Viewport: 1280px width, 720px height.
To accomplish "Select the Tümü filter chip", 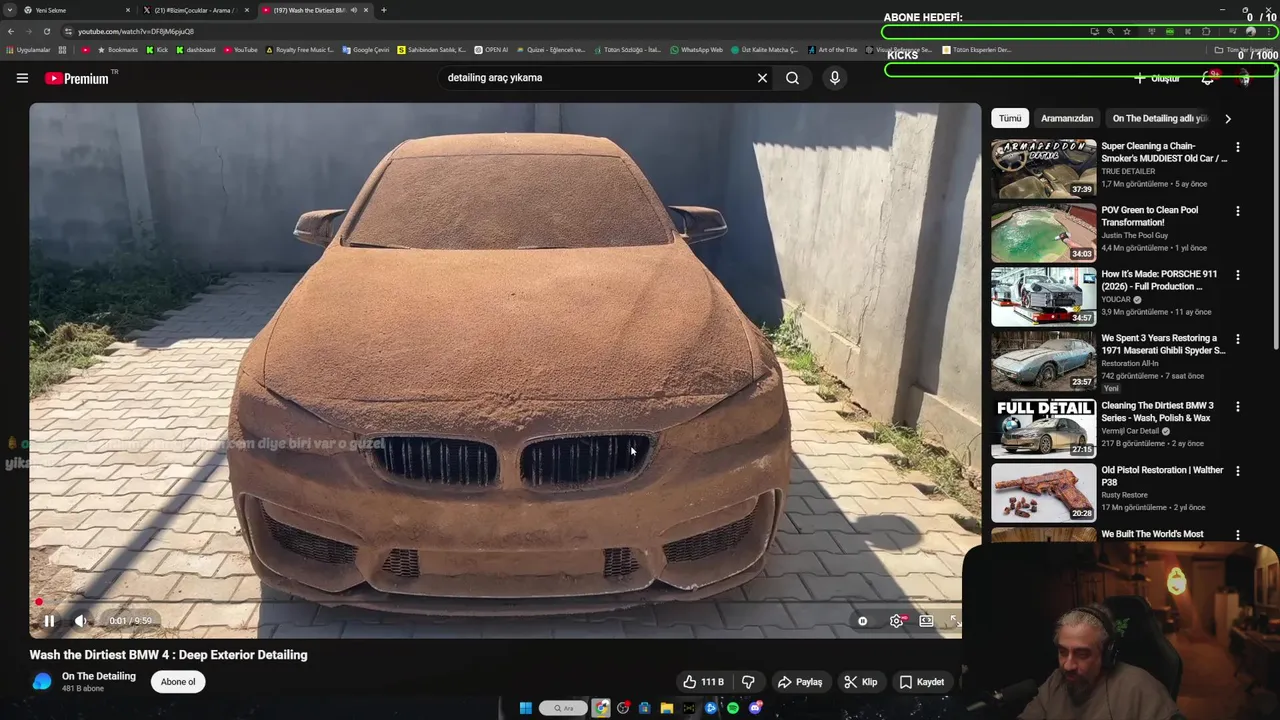I will [1010, 118].
